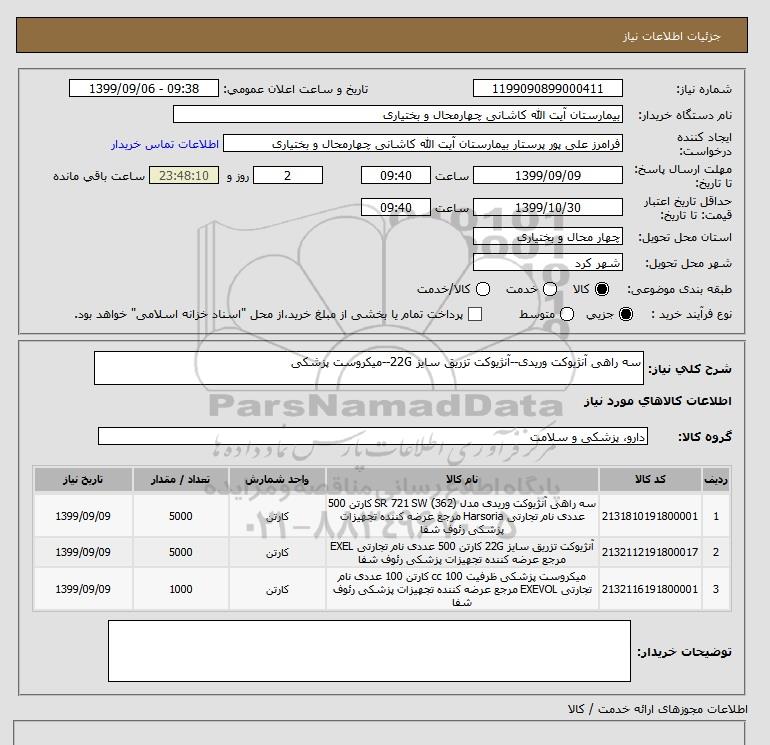This screenshot has height=745, width=770.
Task: Click the buyer notes text area
Action: (369, 651)
